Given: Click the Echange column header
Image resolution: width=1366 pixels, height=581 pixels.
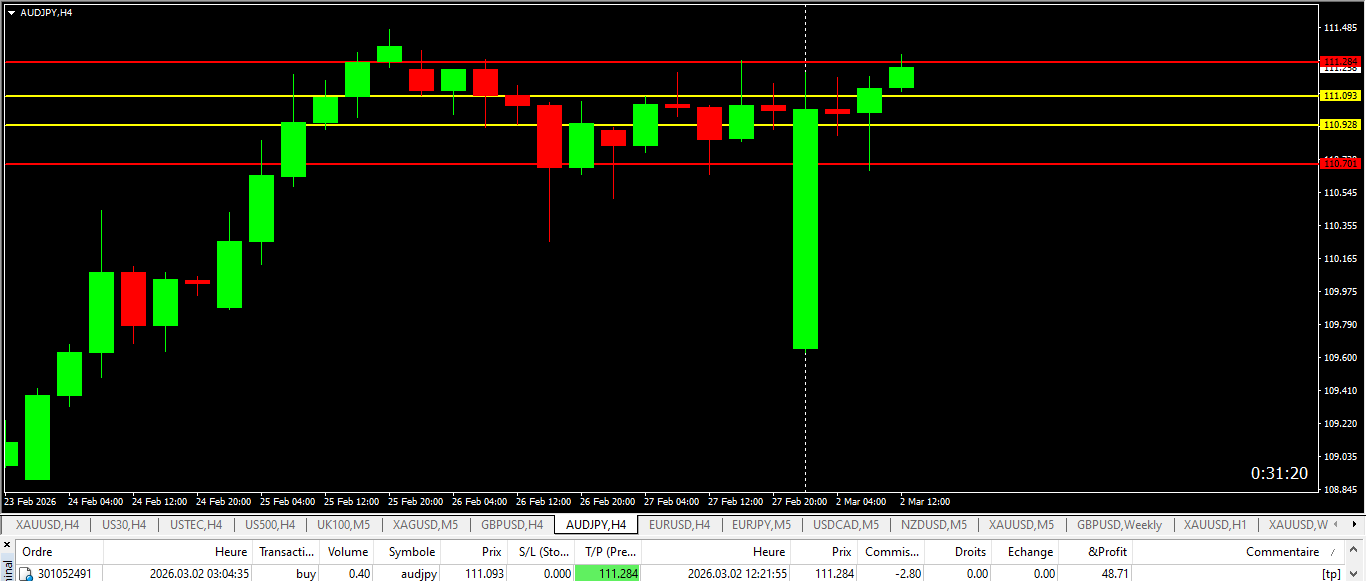Looking at the screenshot, I should coord(1026,552).
